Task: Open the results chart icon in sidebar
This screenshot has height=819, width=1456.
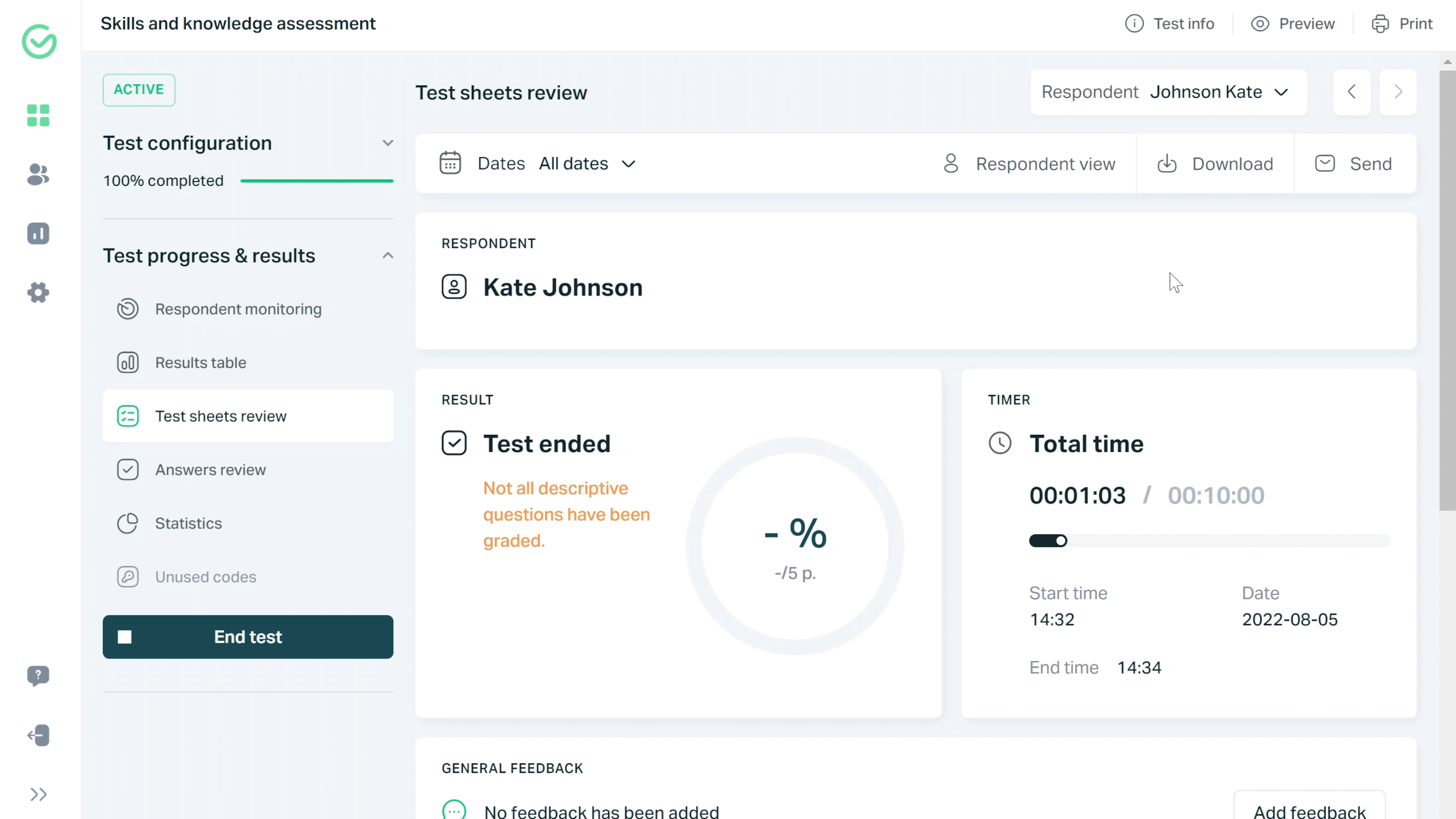Action: pyautogui.click(x=38, y=233)
